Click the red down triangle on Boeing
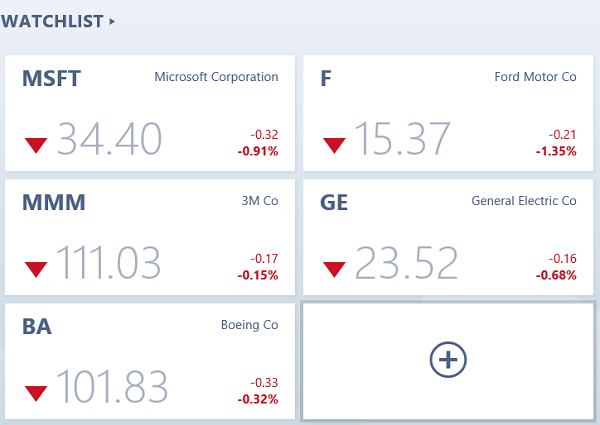The image size is (600, 425). pyautogui.click(x=36, y=393)
